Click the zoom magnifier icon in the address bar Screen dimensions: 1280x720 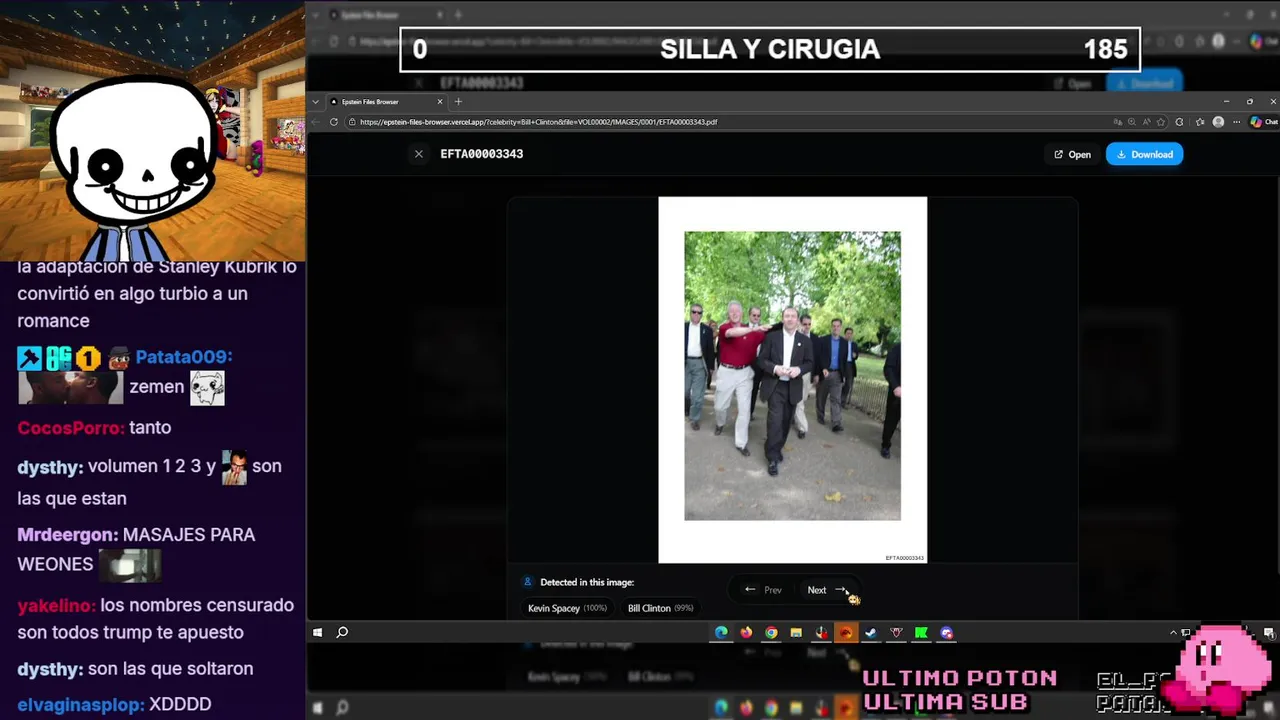(x=1132, y=122)
